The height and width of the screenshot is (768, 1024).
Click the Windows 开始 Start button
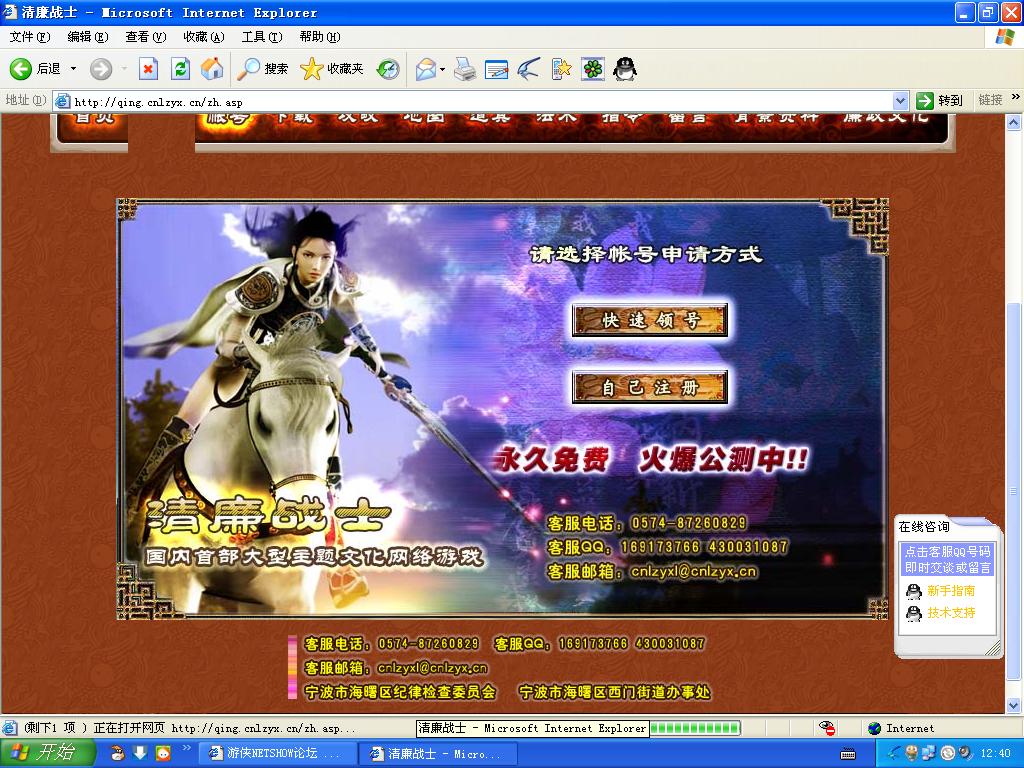point(48,753)
